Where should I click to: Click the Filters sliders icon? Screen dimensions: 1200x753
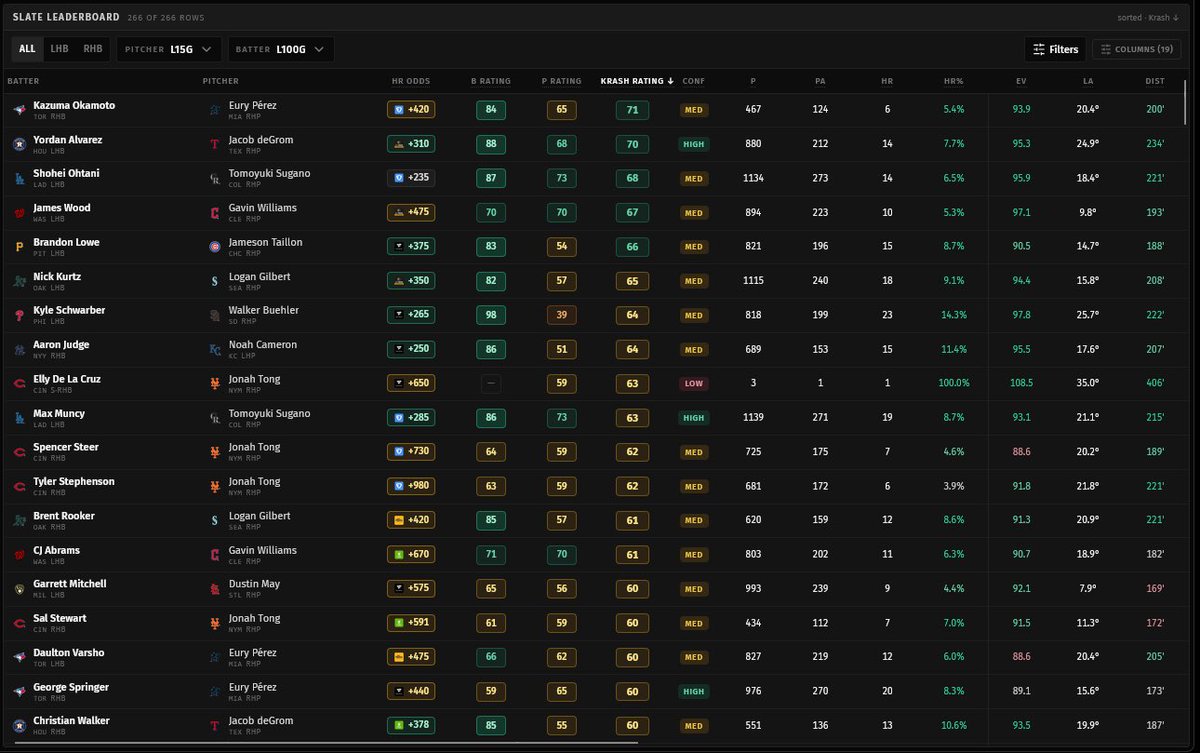1039,49
